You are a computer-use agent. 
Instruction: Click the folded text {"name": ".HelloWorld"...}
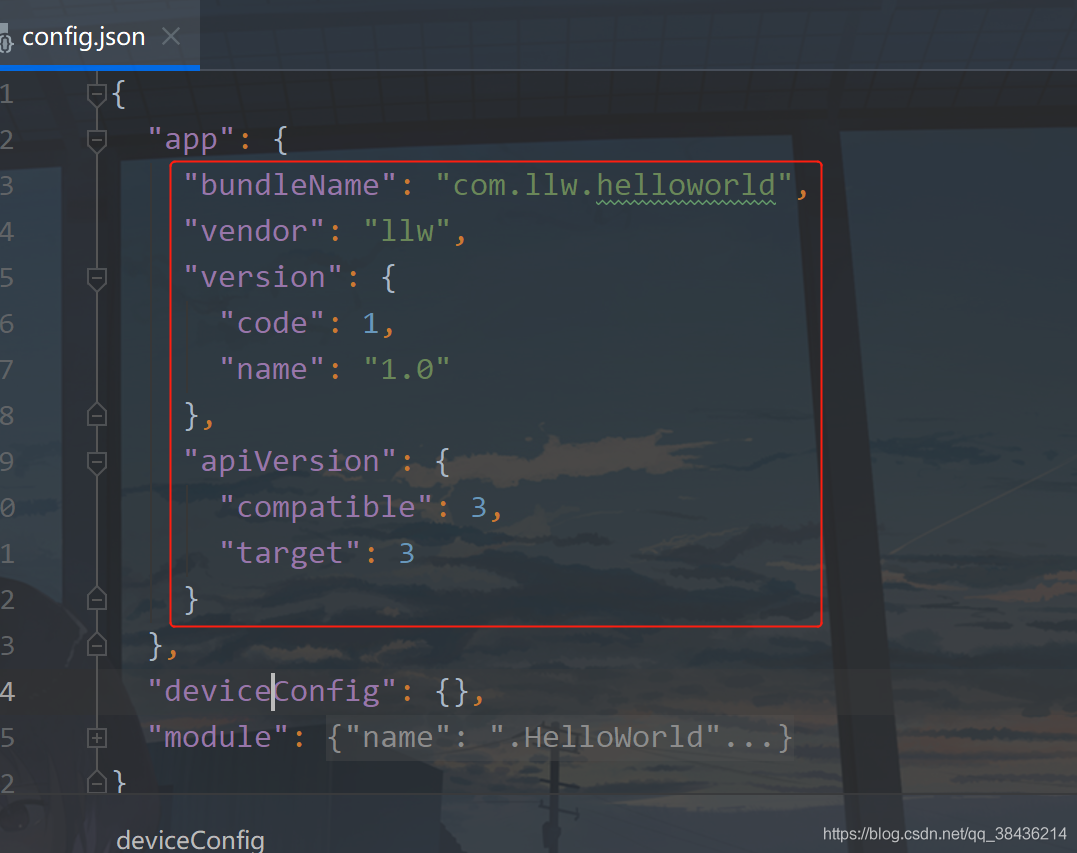tap(560, 738)
